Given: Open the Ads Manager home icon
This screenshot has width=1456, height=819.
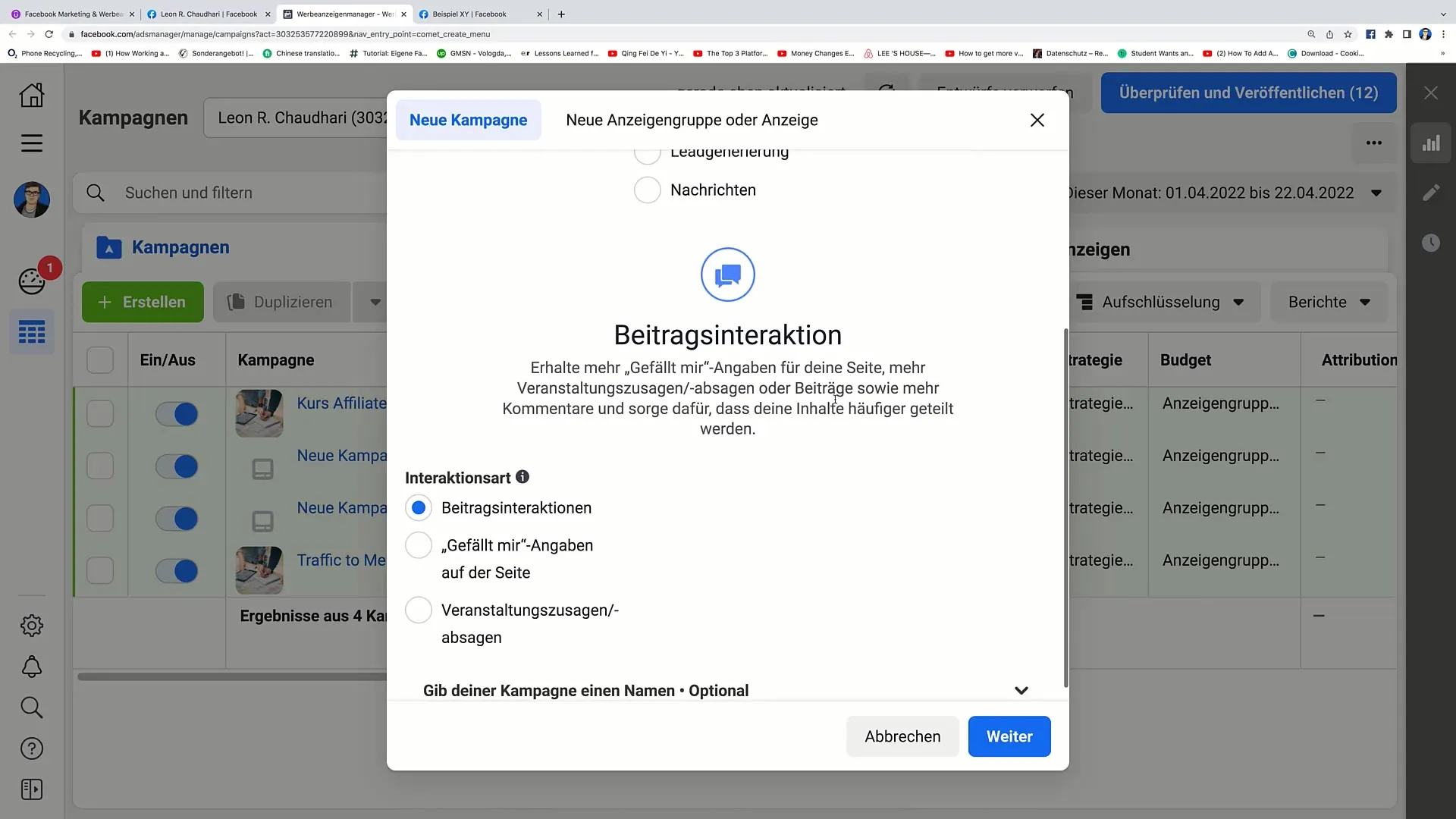Looking at the screenshot, I should point(32,95).
